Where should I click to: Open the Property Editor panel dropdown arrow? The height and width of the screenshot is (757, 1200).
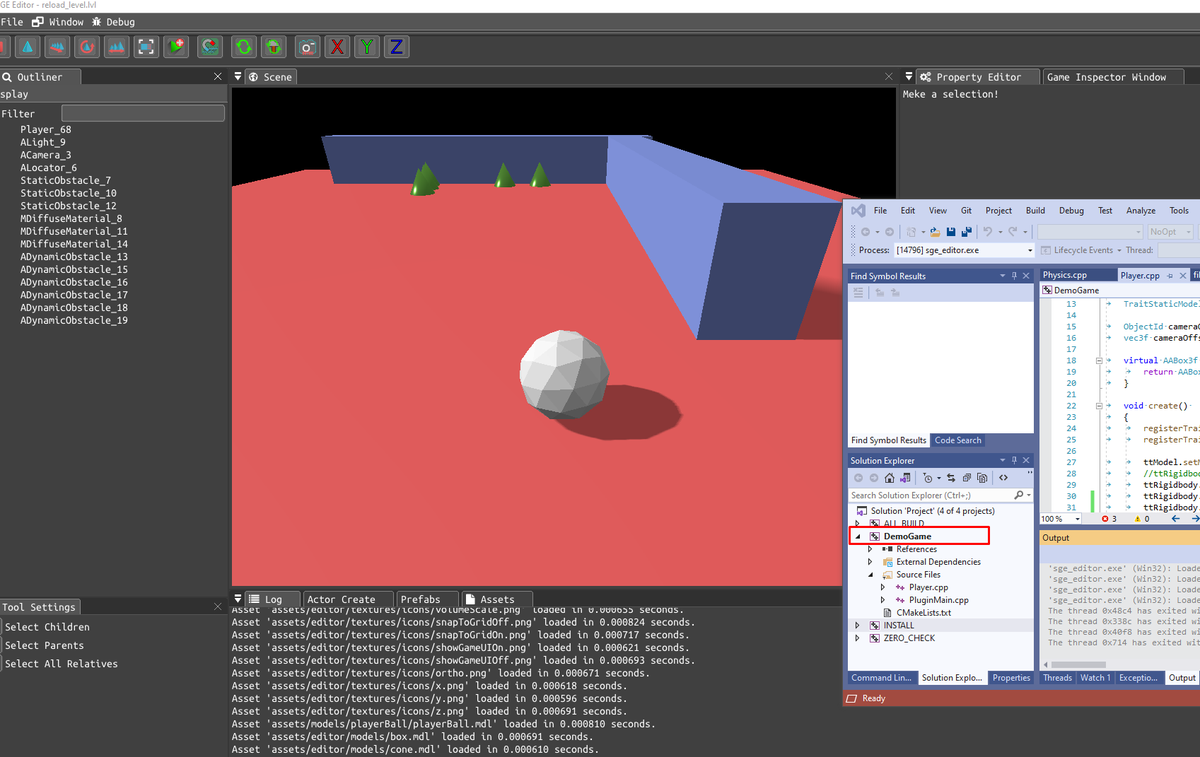[x=908, y=77]
